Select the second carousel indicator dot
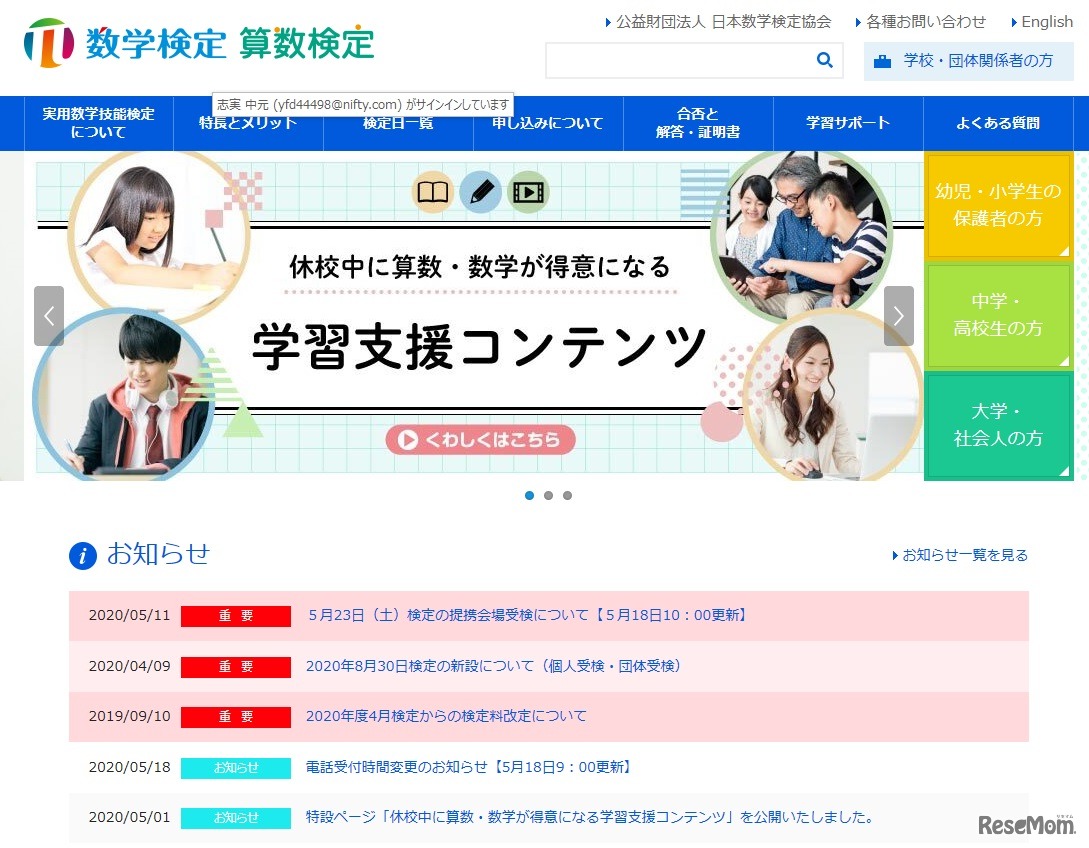 548,495
